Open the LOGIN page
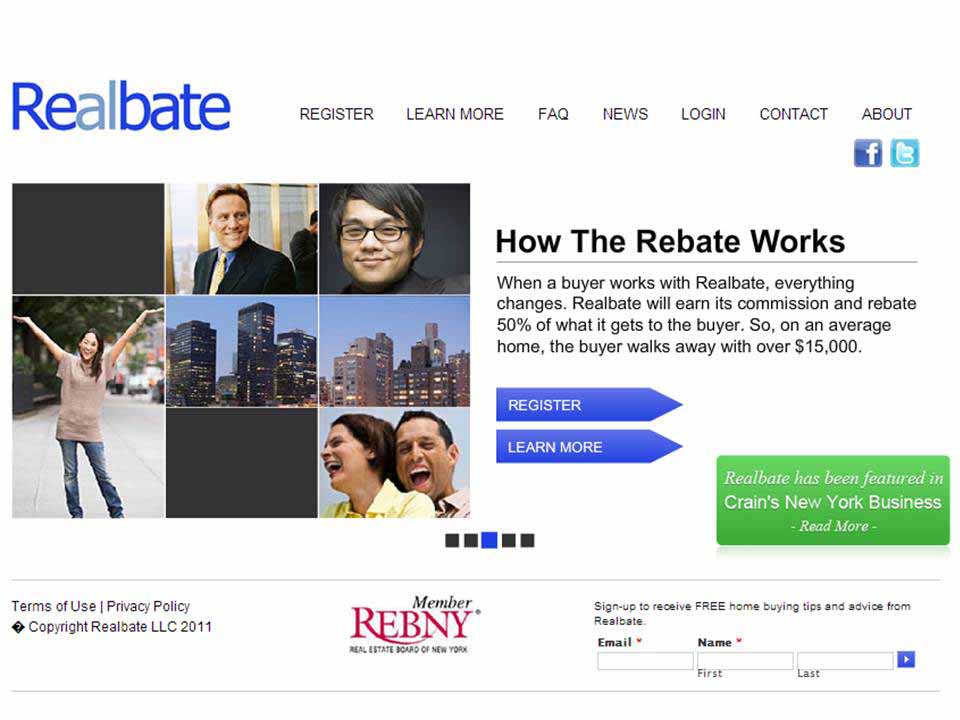 (x=703, y=114)
